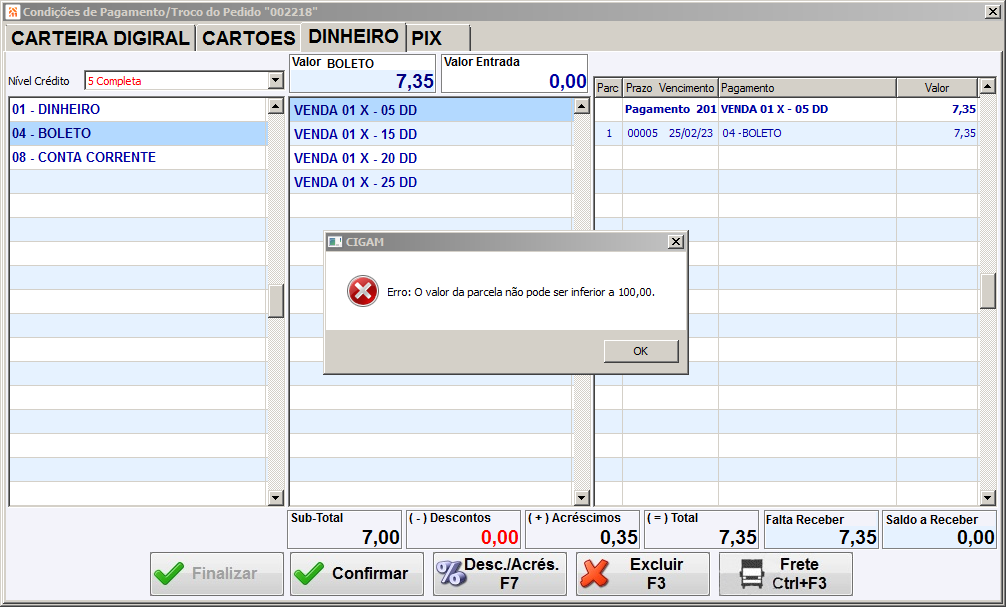Image resolution: width=1006 pixels, height=607 pixels.
Task: Dismiss the error dialog with OK
Action: (640, 351)
